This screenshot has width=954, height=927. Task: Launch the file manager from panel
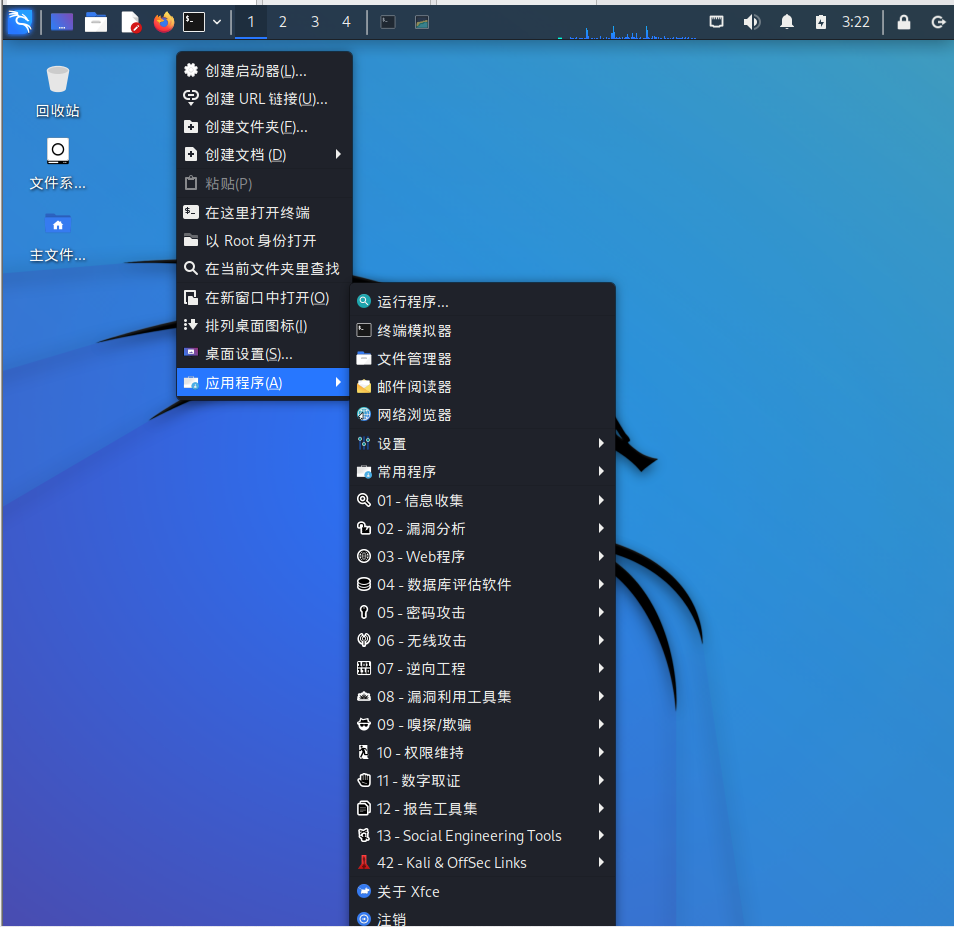click(x=96, y=23)
